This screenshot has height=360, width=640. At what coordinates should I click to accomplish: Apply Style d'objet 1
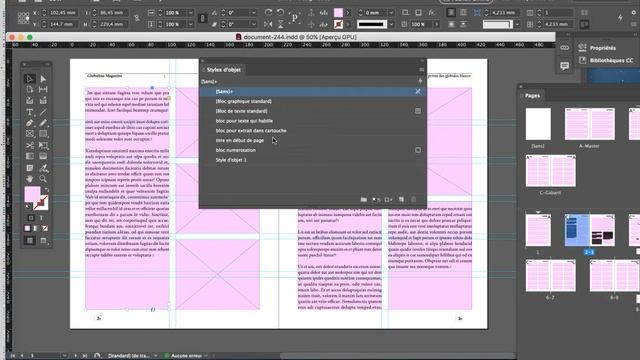tap(313, 160)
